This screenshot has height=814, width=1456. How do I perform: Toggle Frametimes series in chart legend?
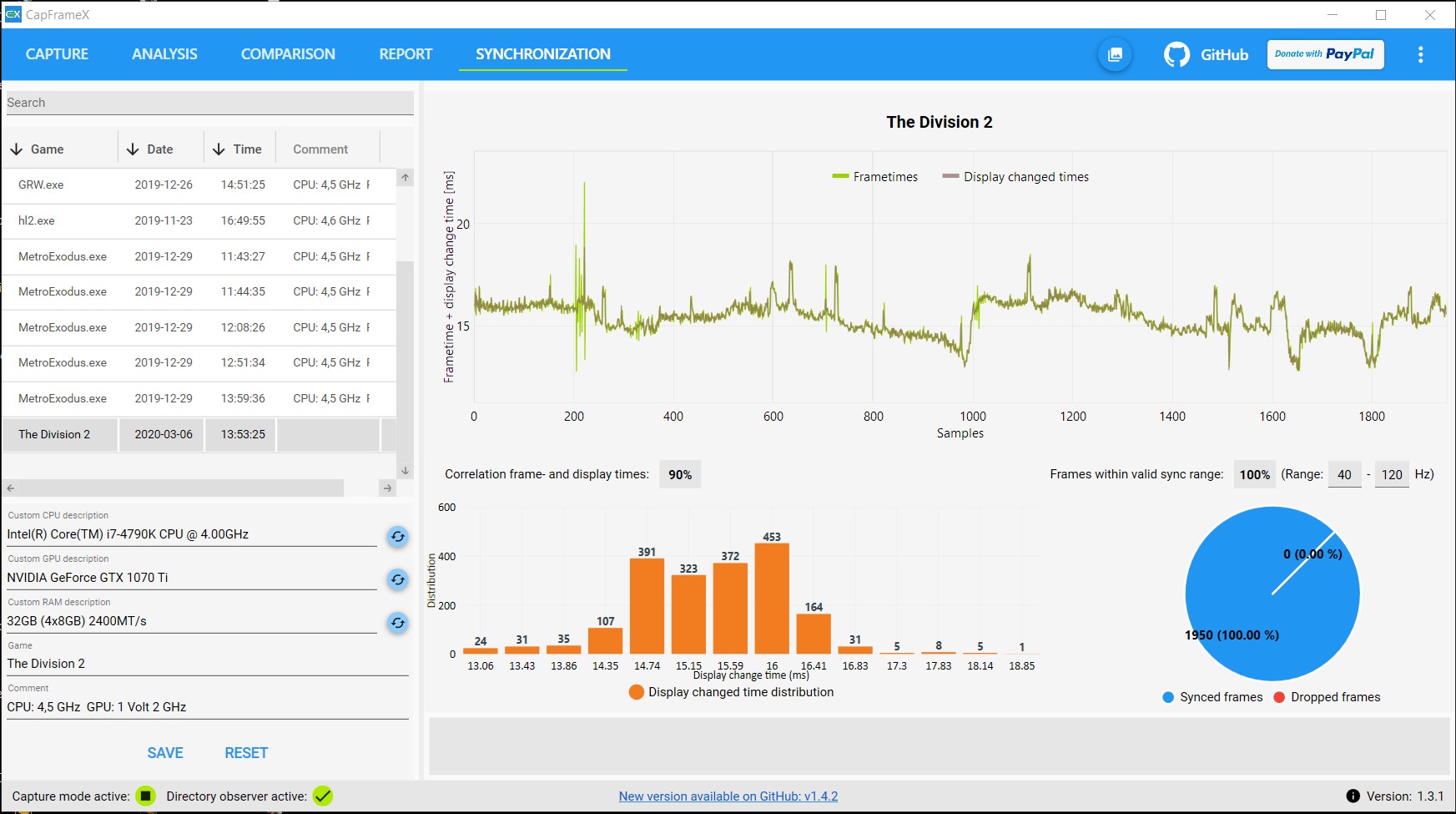click(x=874, y=177)
